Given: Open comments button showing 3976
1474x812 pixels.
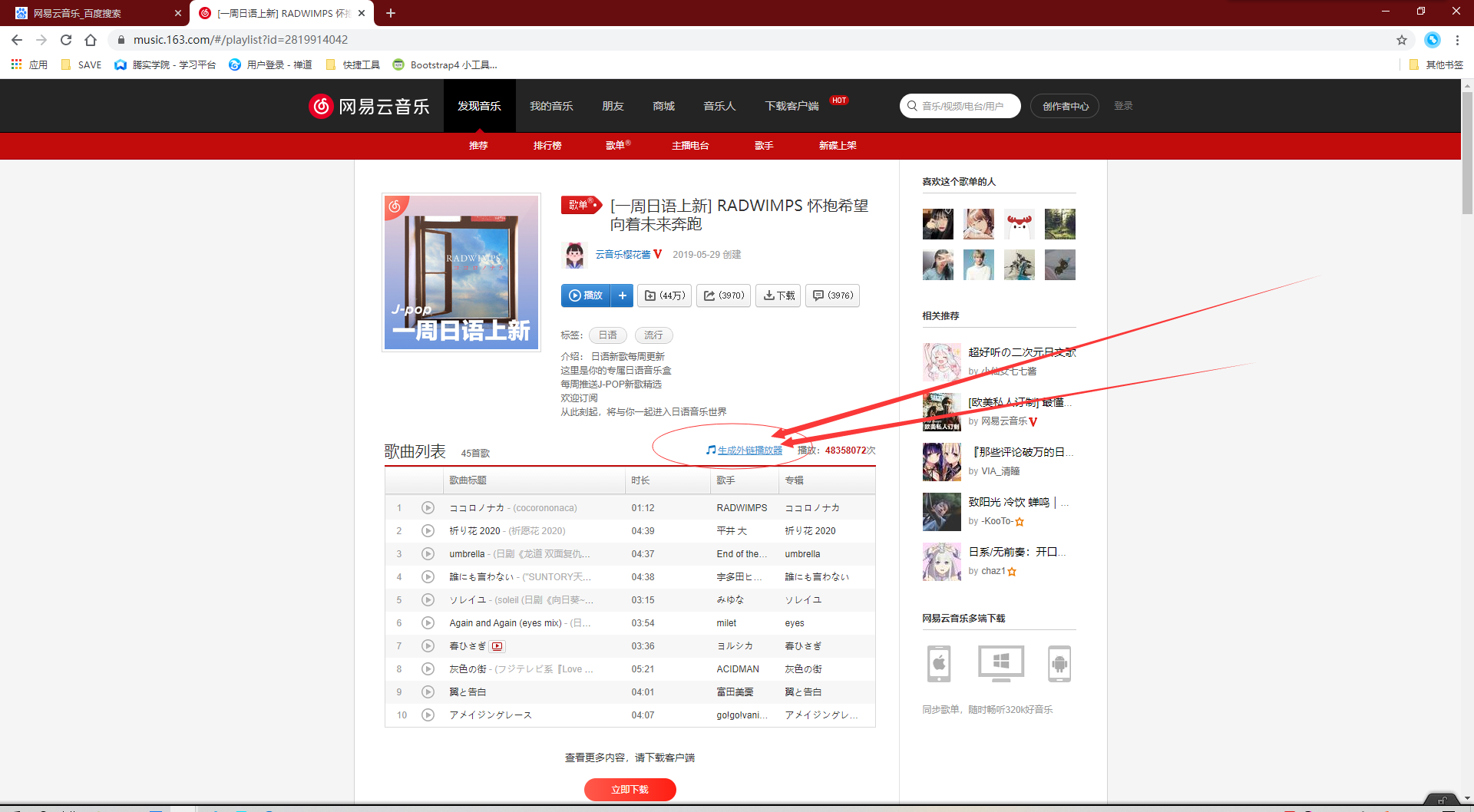Looking at the screenshot, I should 832,295.
